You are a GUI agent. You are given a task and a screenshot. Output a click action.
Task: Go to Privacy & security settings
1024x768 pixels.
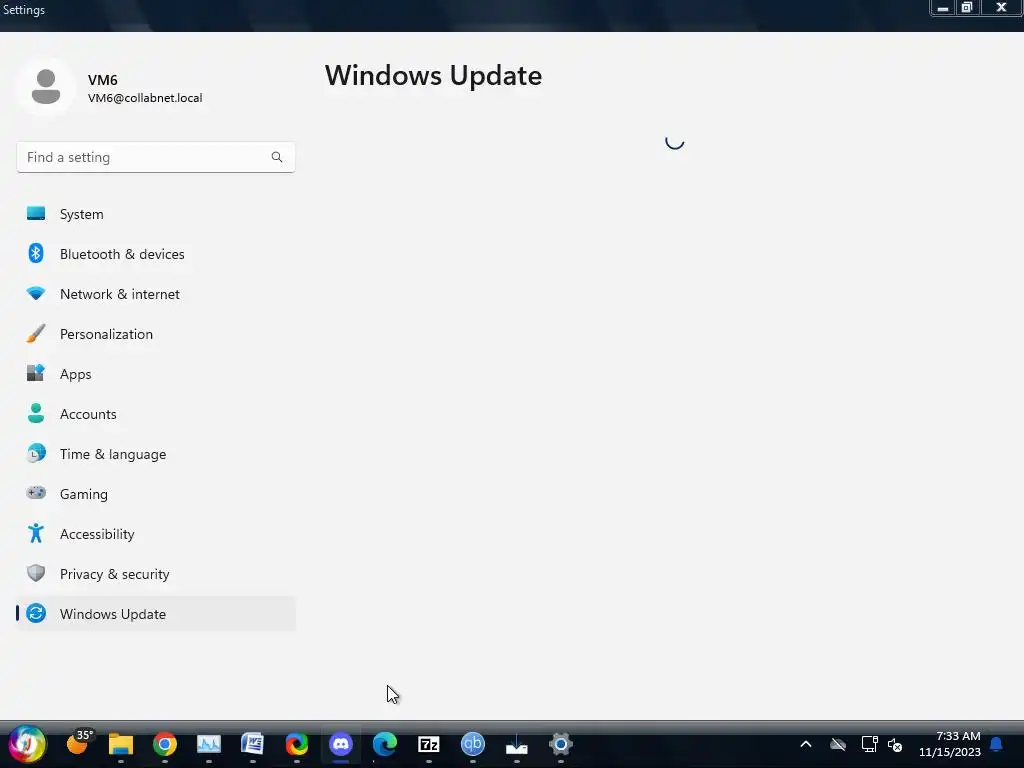(155, 574)
